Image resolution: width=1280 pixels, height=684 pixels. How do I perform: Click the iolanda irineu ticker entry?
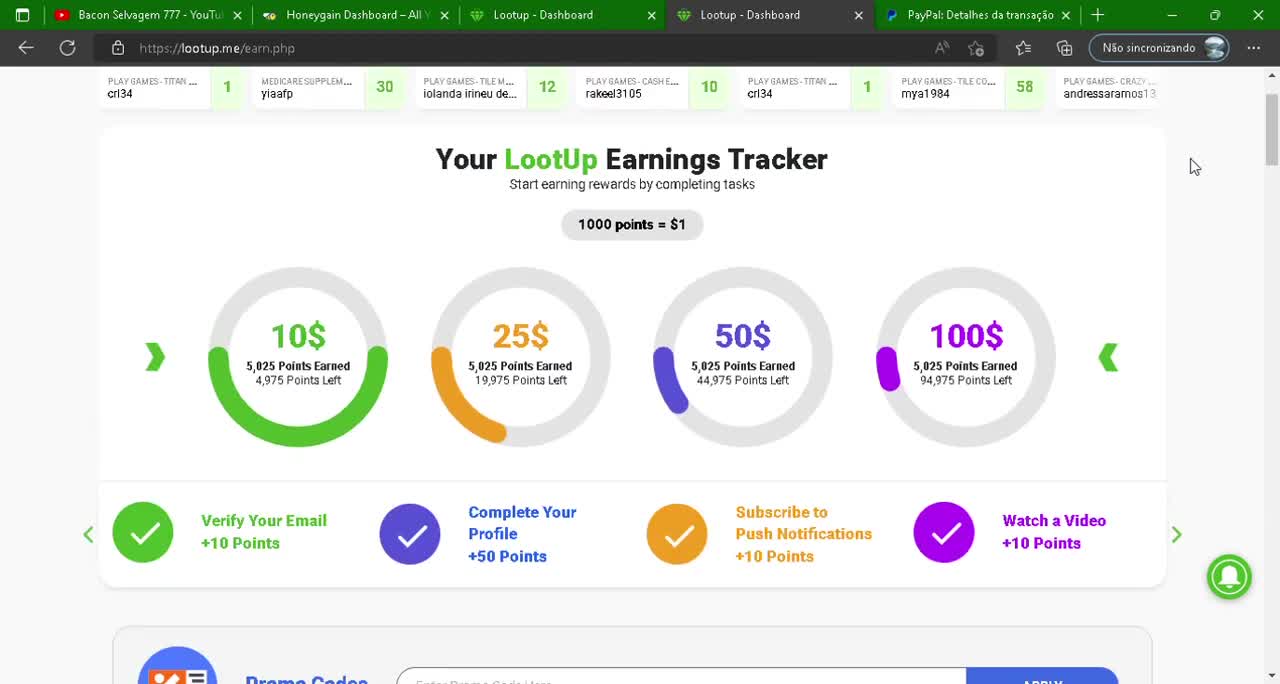[490, 87]
